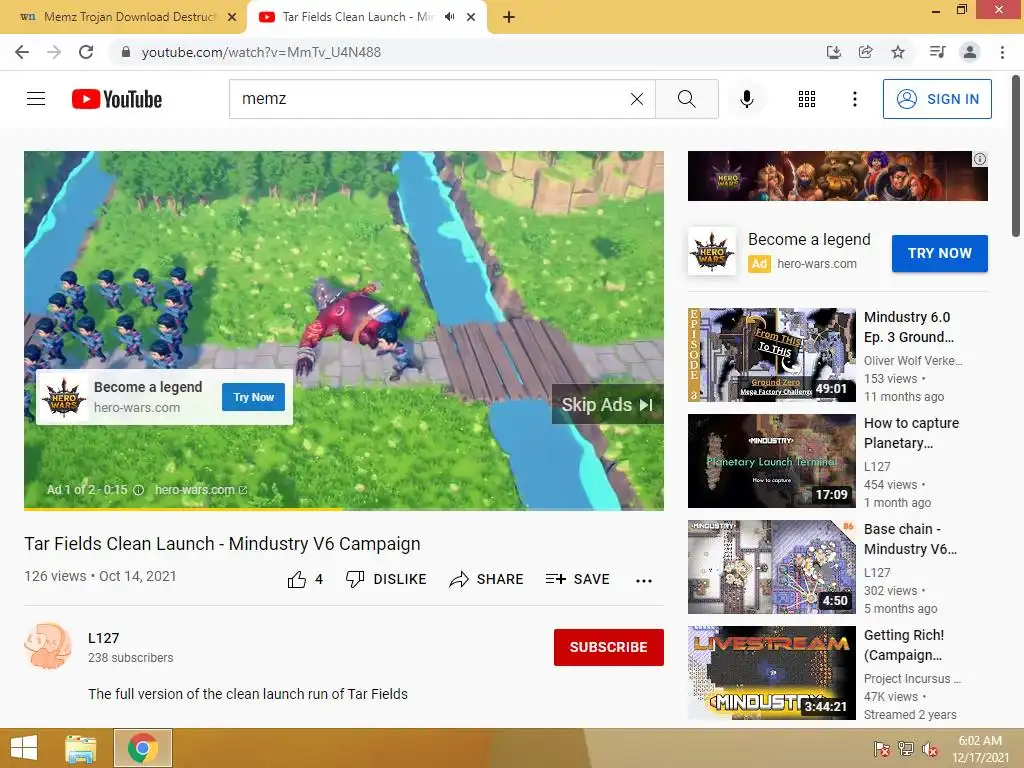
Task: Click the Hero Wars banner ad image
Action: (837, 176)
